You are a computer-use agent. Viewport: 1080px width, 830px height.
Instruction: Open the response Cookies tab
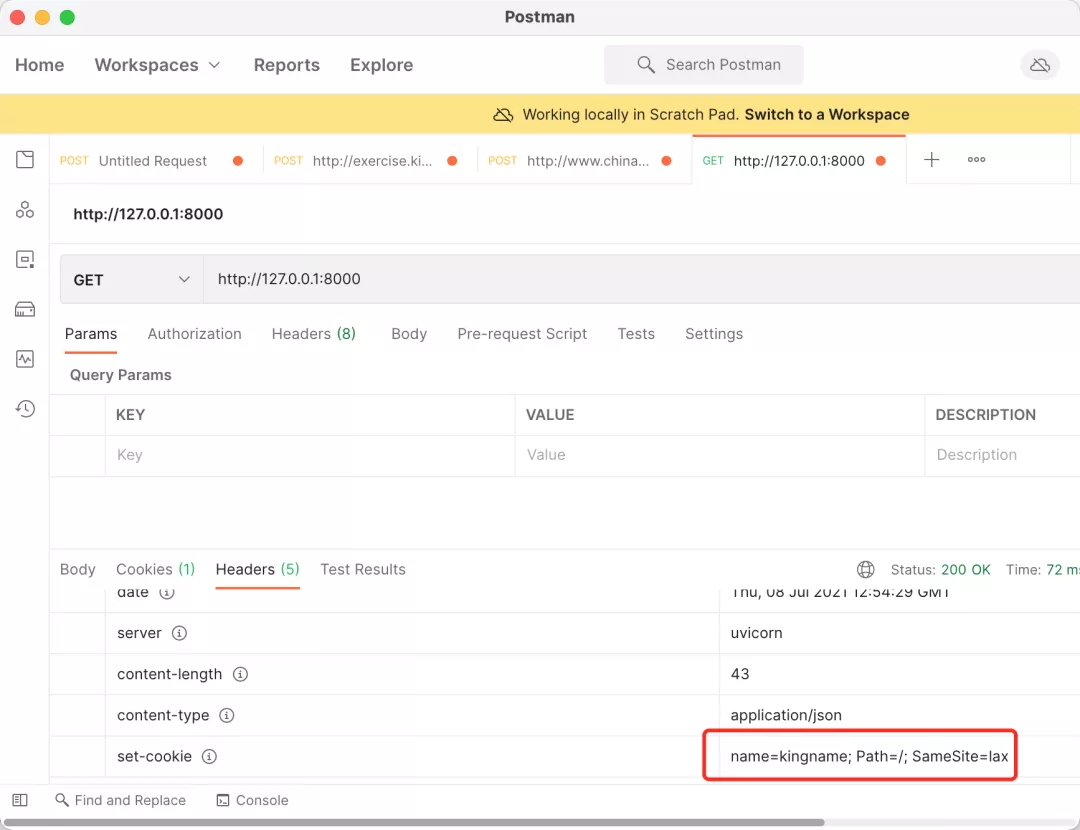pos(155,569)
